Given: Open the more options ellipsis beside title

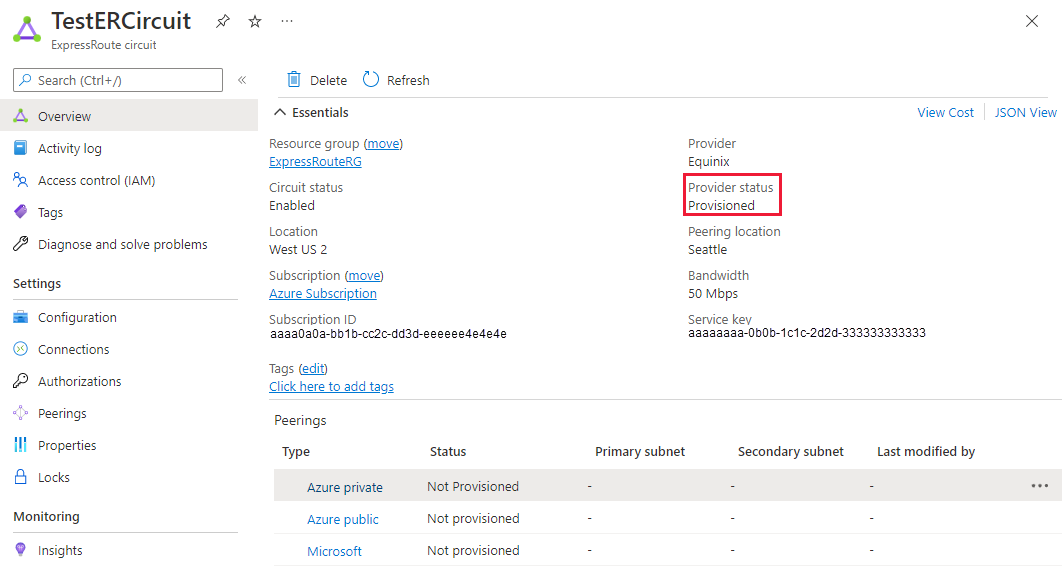Looking at the screenshot, I should (287, 21).
